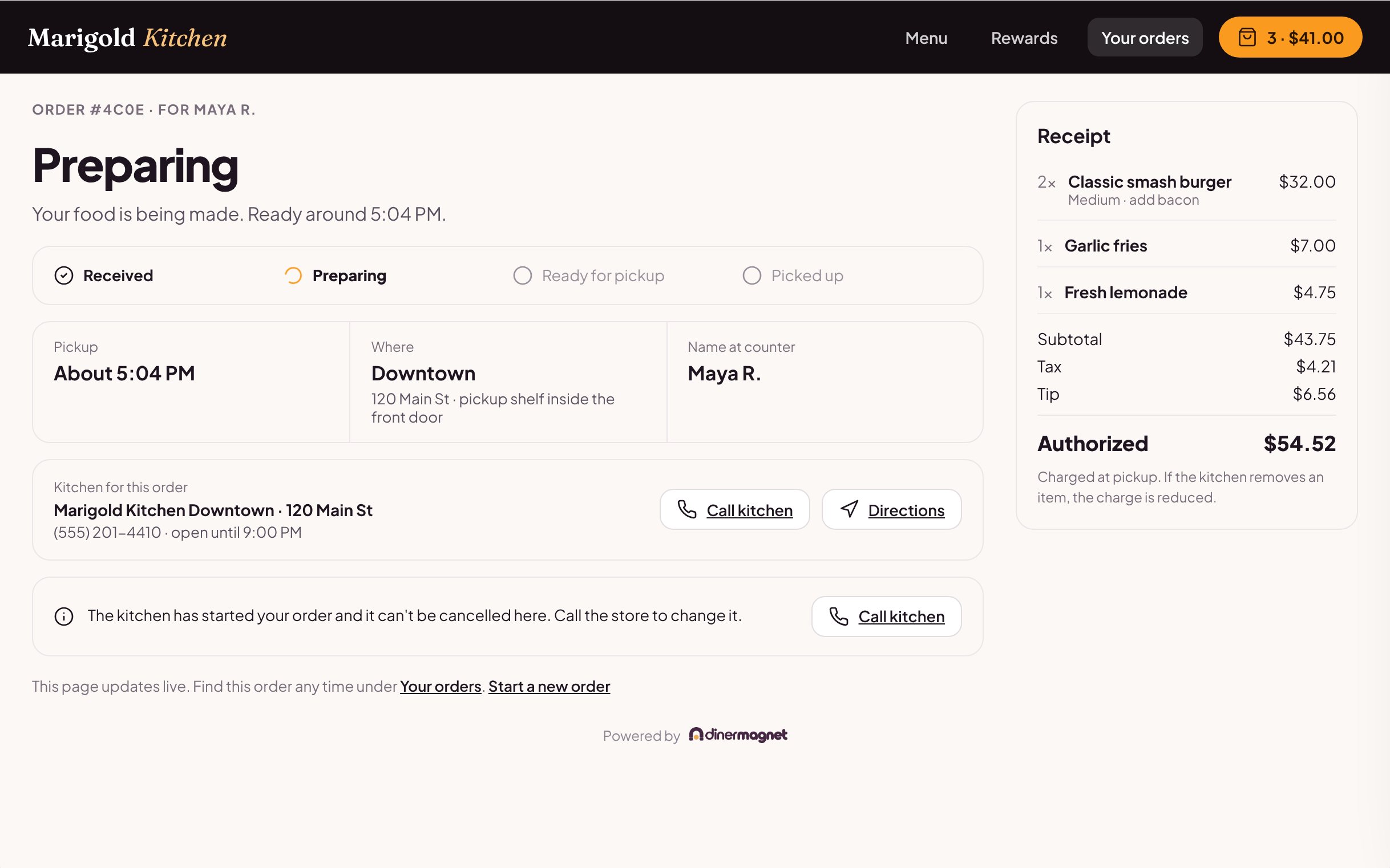Click the Preparing page heading
This screenshot has height=868, width=1390.
click(x=135, y=167)
